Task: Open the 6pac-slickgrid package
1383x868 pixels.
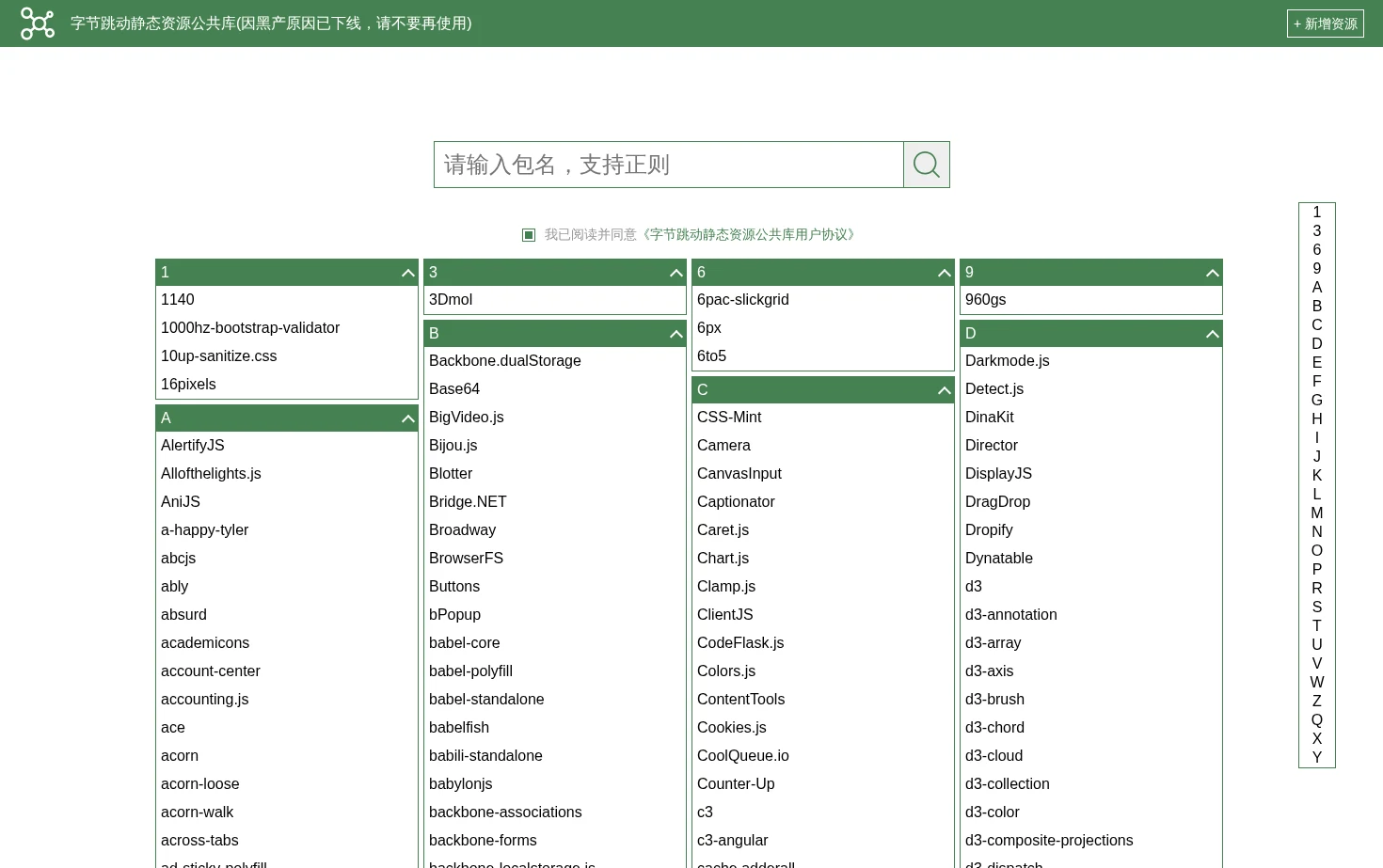Action: [743, 300]
